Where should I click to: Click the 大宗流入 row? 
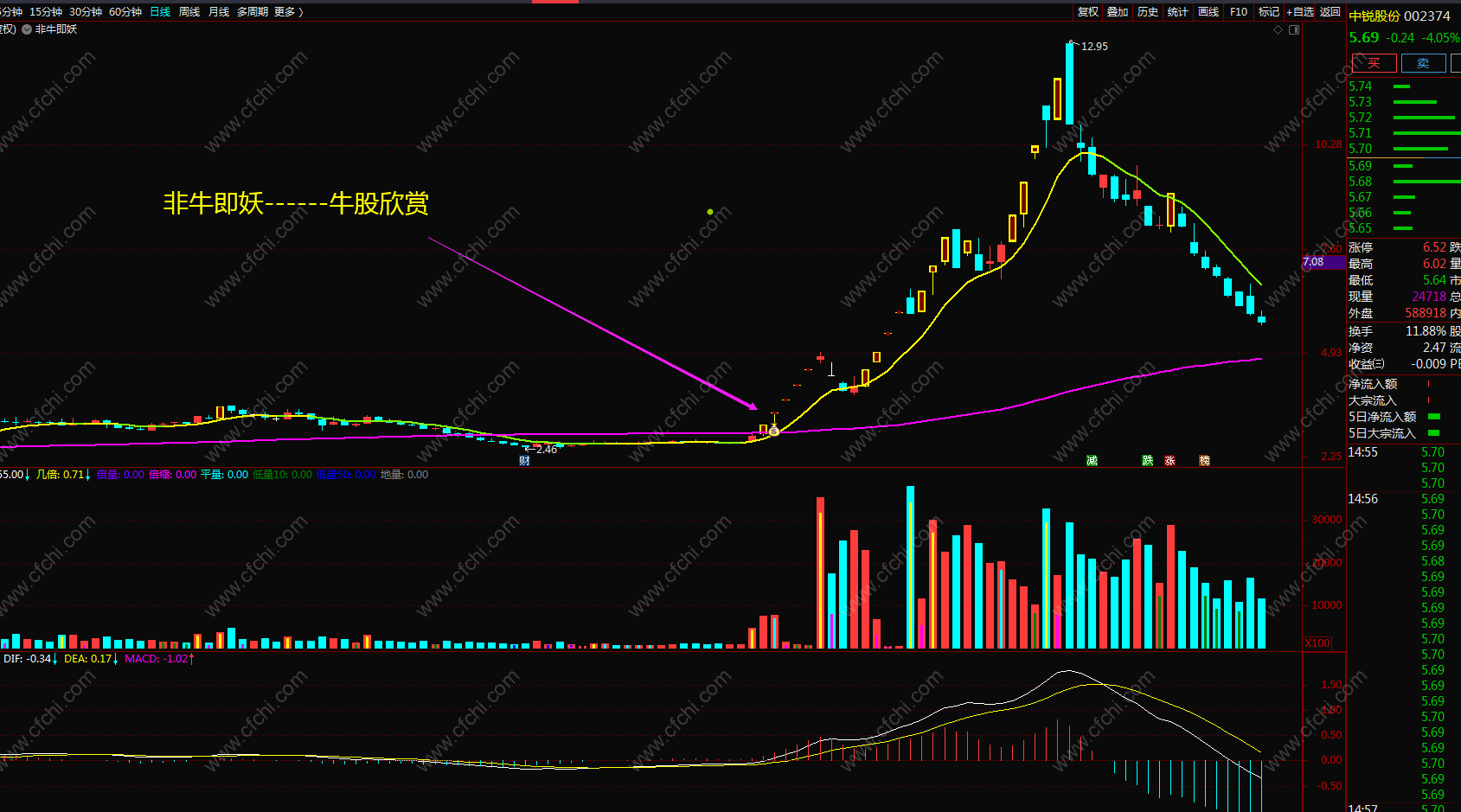(x=1404, y=400)
